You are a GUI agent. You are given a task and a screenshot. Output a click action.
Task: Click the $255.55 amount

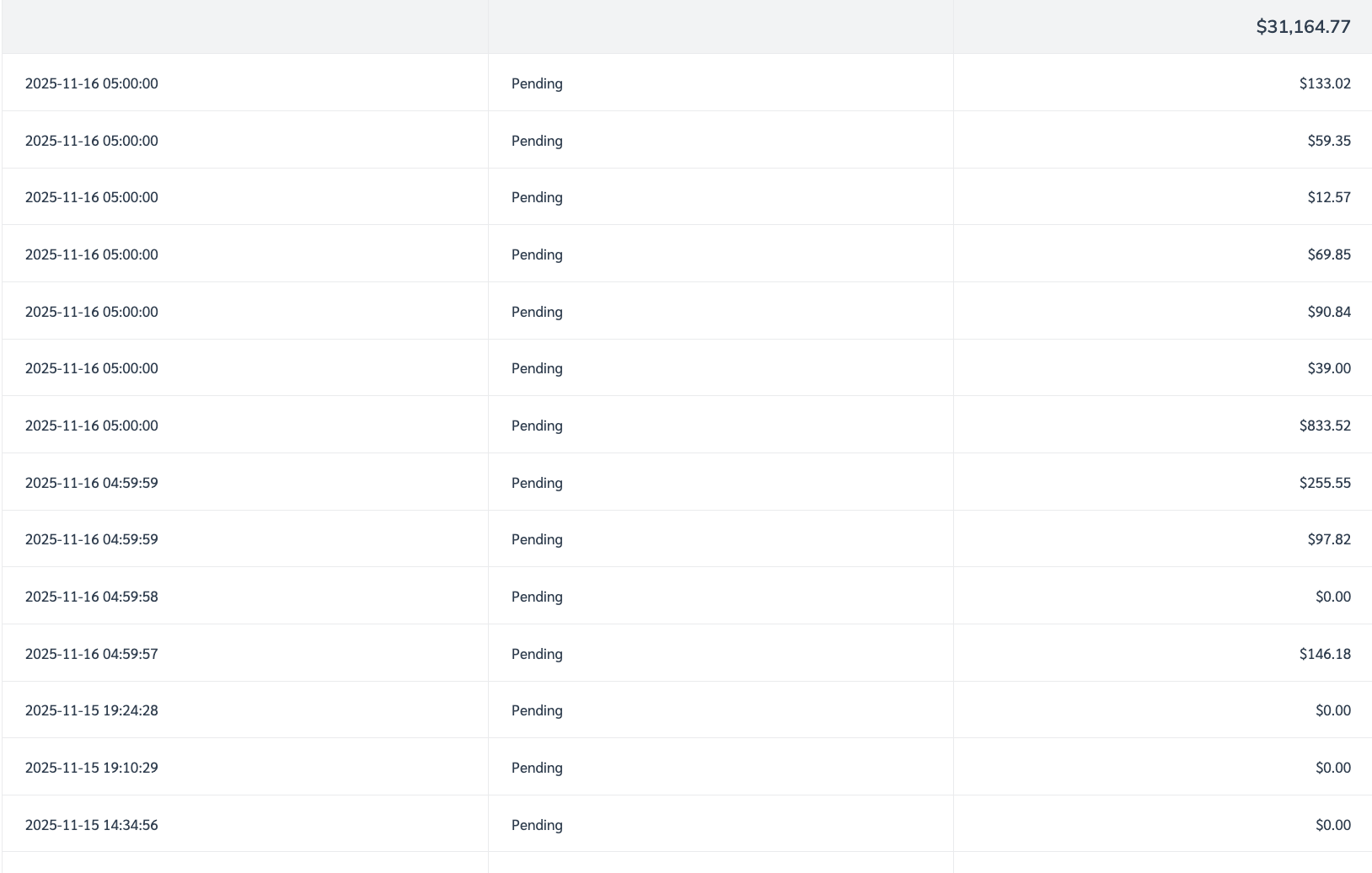1324,483
